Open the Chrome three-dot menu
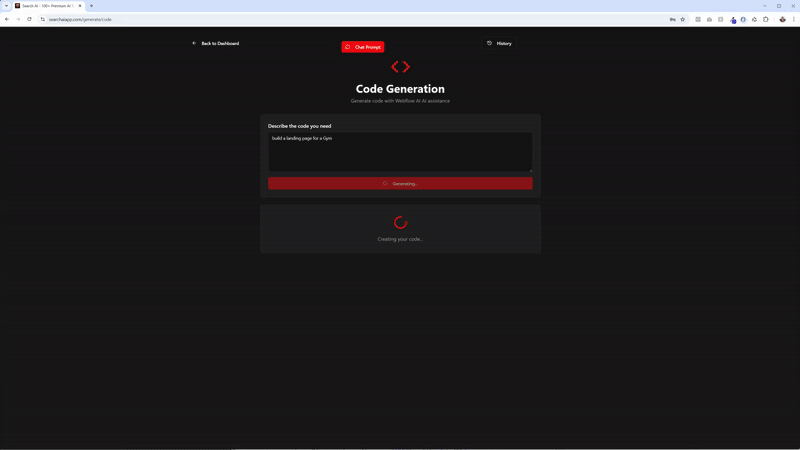This screenshot has height=450, width=800. click(x=794, y=19)
